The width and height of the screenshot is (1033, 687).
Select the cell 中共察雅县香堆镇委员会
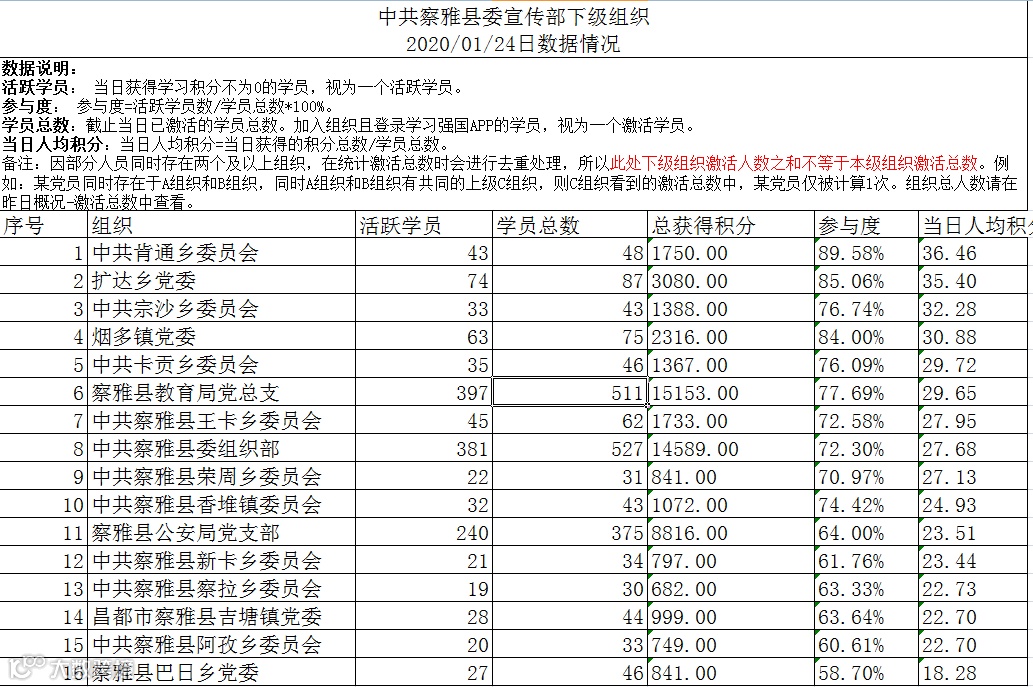(x=221, y=505)
